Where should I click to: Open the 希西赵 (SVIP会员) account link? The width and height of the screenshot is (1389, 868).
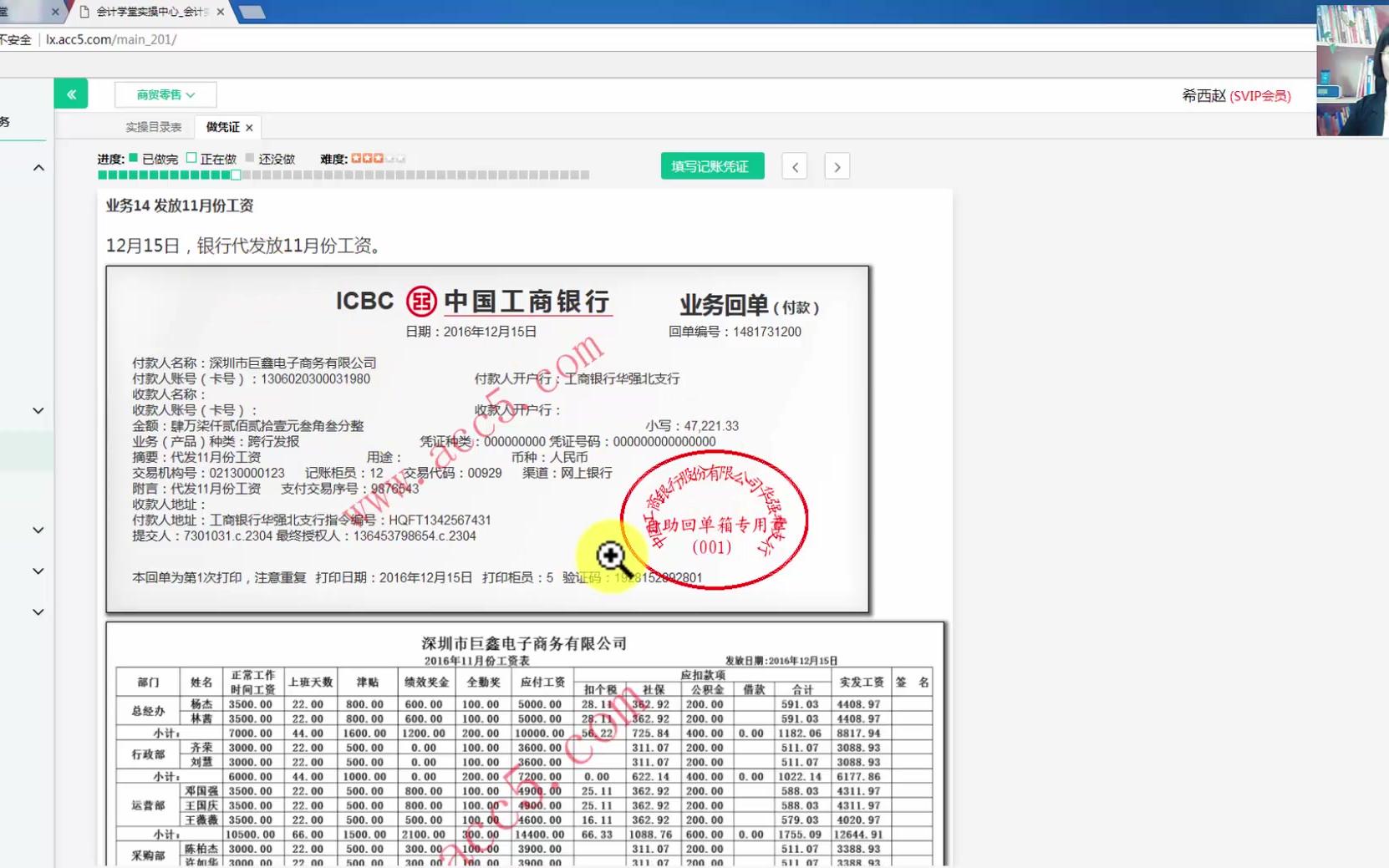click(x=1234, y=95)
